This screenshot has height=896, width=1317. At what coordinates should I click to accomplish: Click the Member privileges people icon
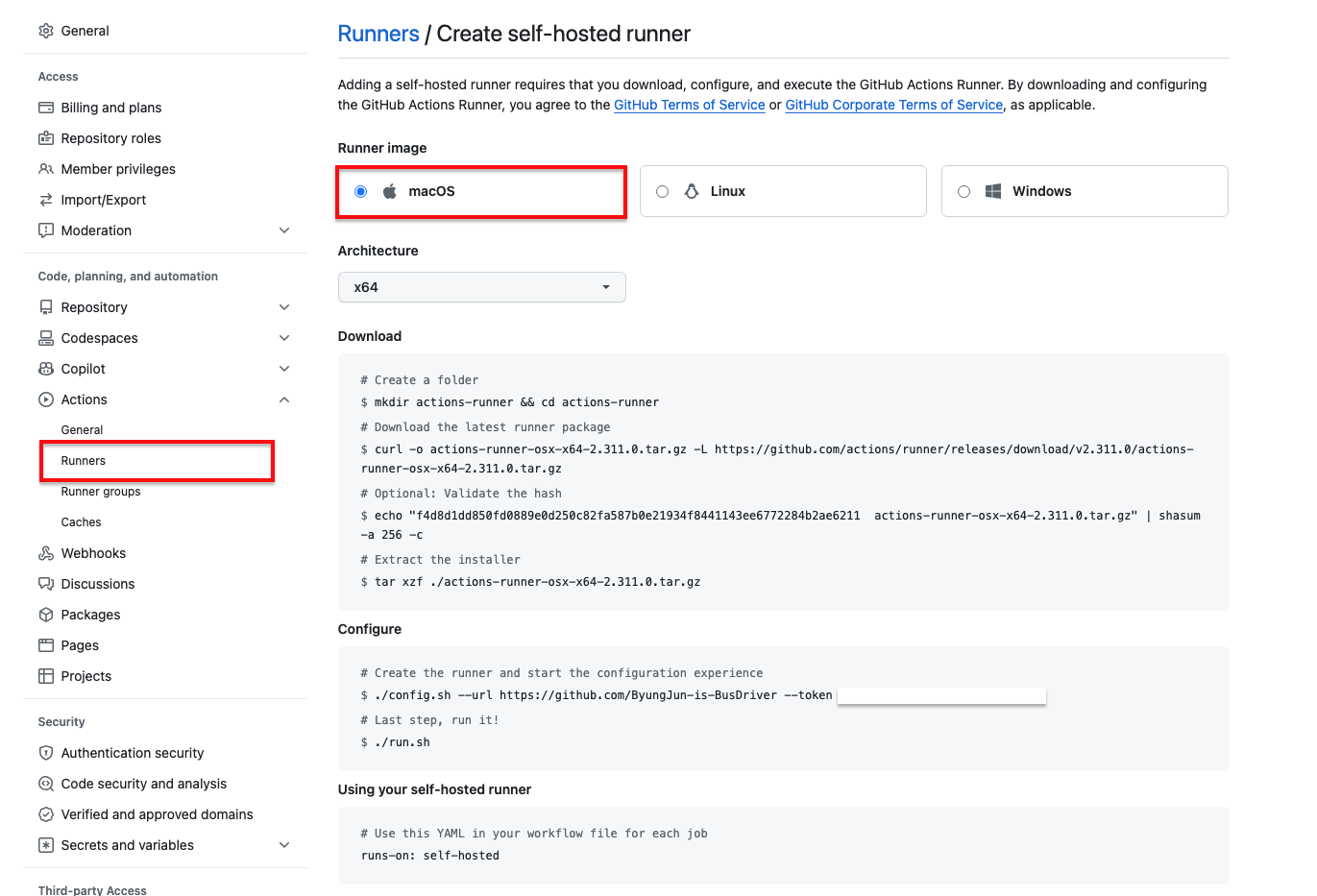(46, 169)
